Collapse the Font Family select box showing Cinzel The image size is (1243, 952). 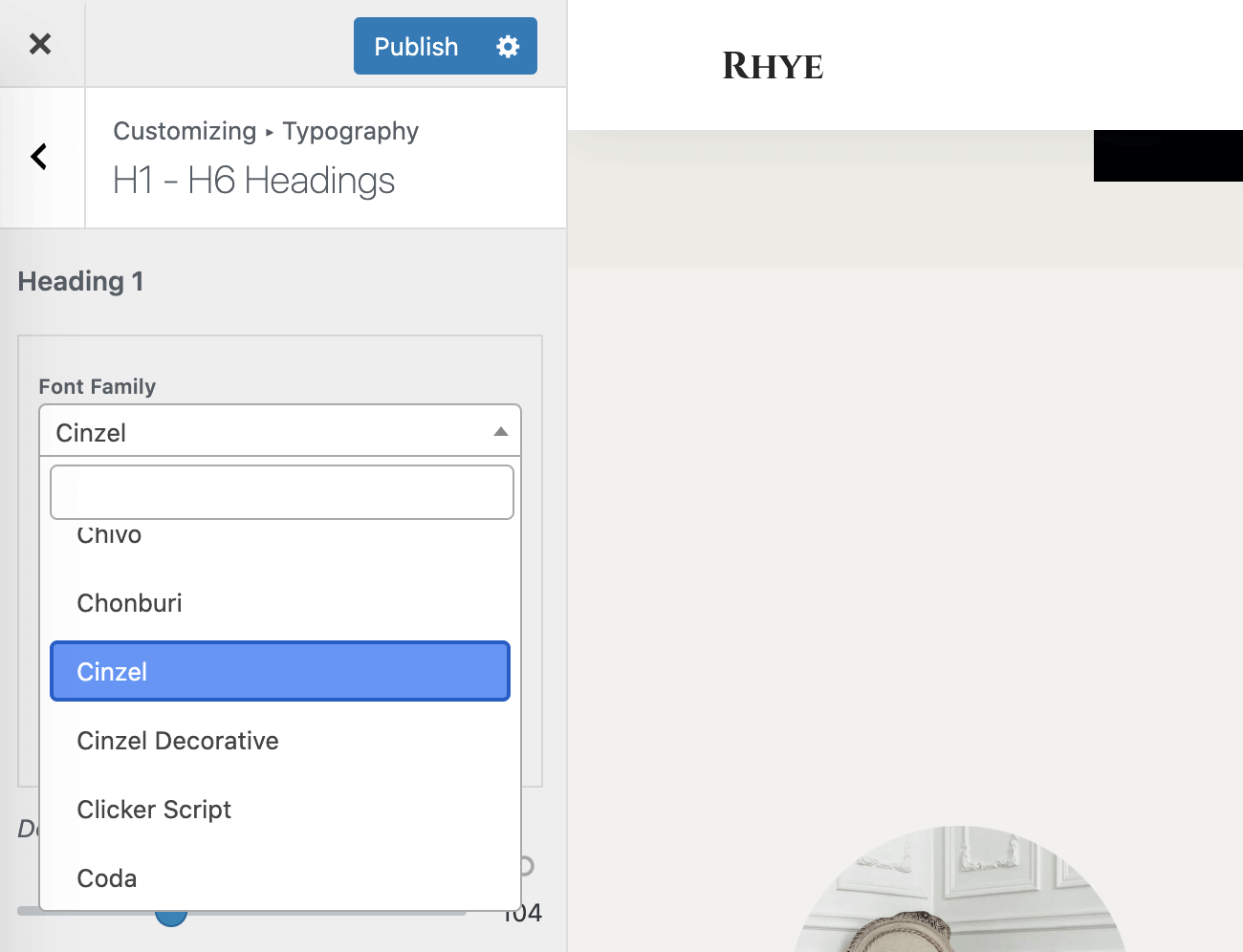coord(268,432)
